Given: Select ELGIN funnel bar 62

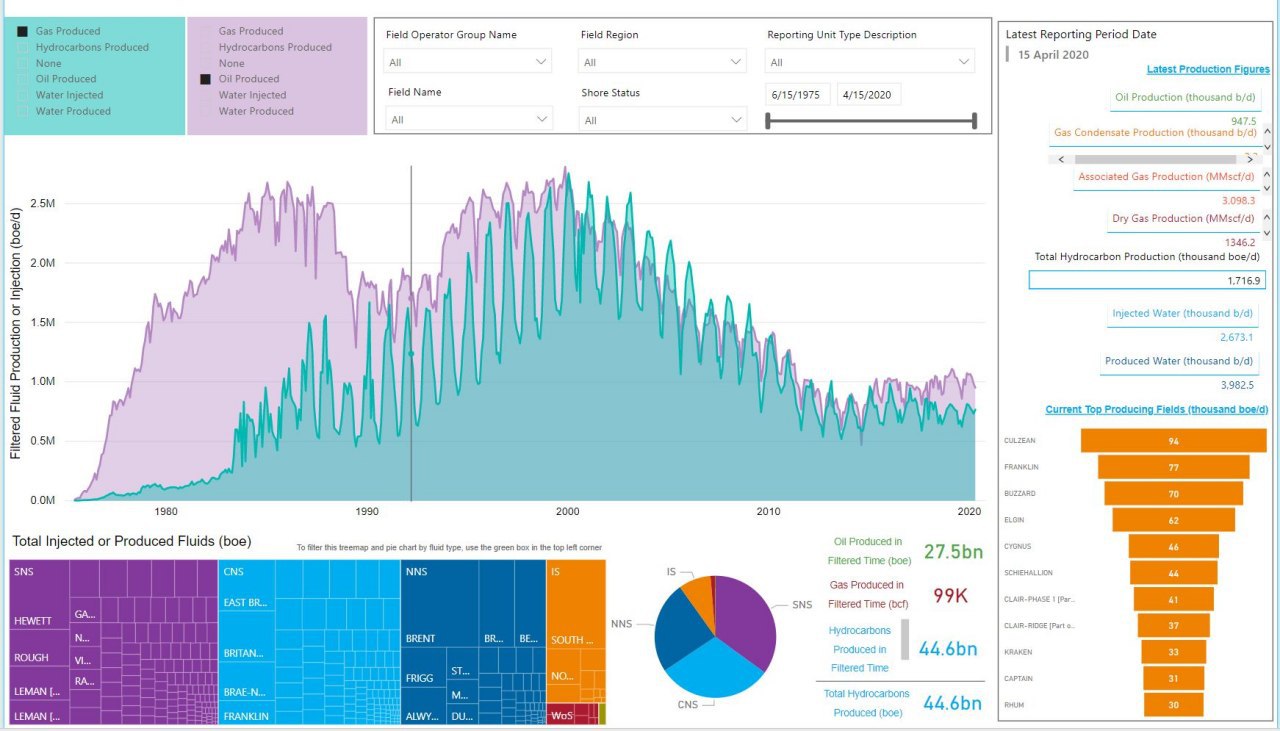Looking at the screenshot, I should pyautogui.click(x=1173, y=520).
